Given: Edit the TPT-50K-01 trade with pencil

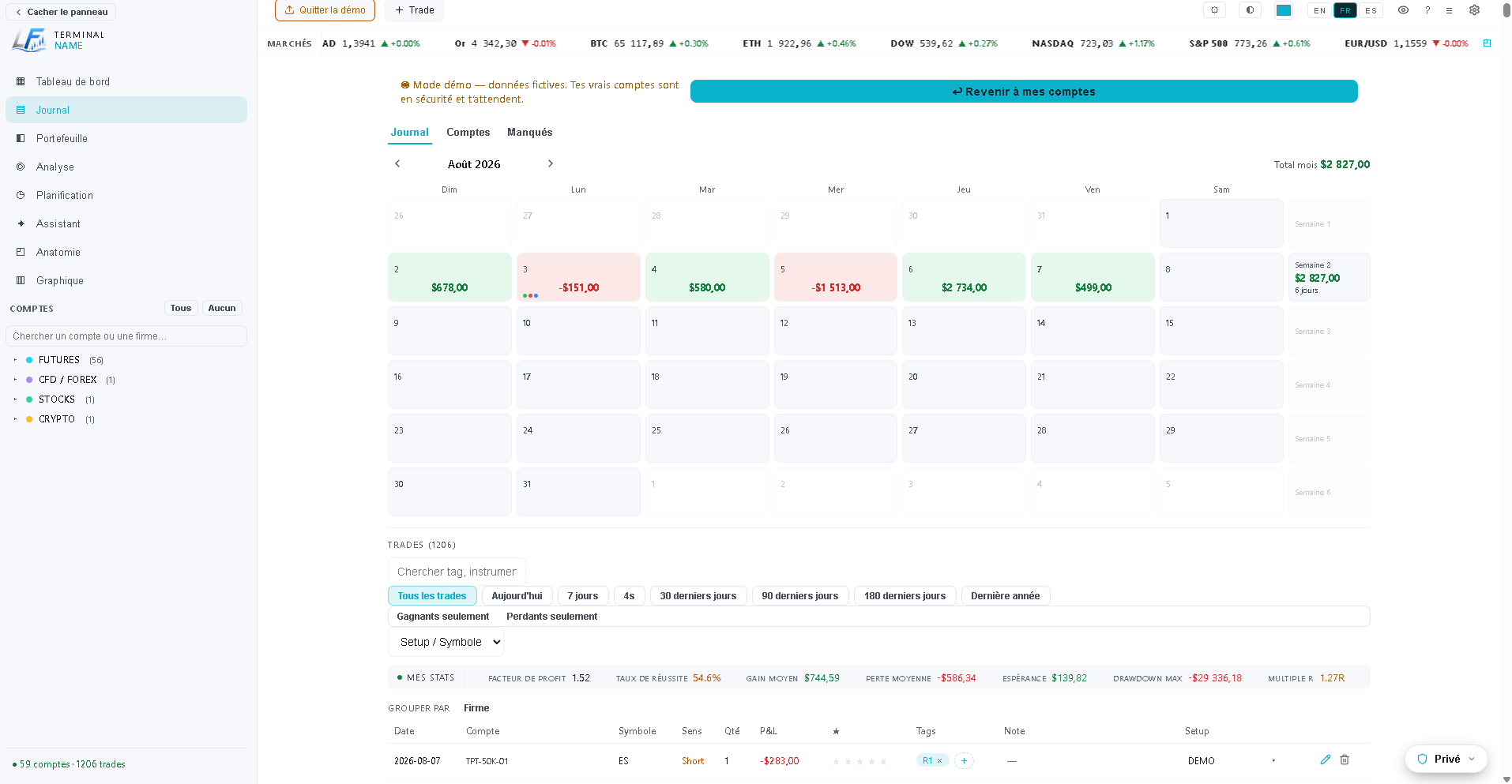Looking at the screenshot, I should point(1325,760).
